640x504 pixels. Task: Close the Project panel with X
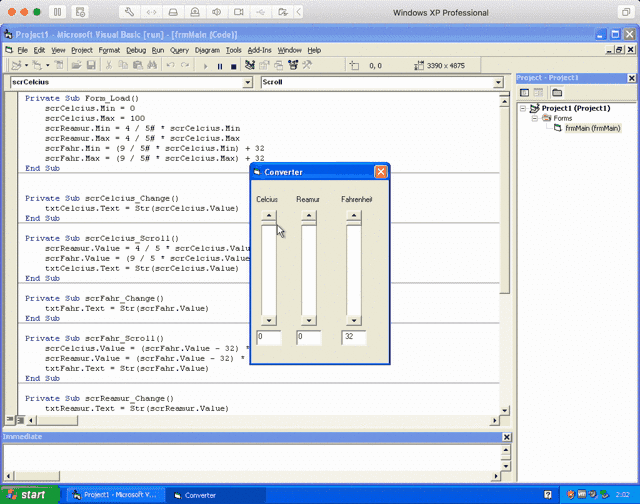pyautogui.click(x=631, y=78)
